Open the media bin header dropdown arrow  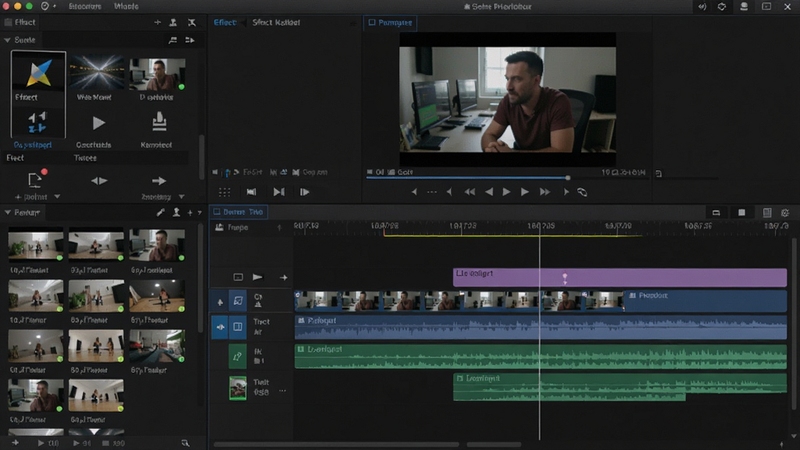coord(200,213)
